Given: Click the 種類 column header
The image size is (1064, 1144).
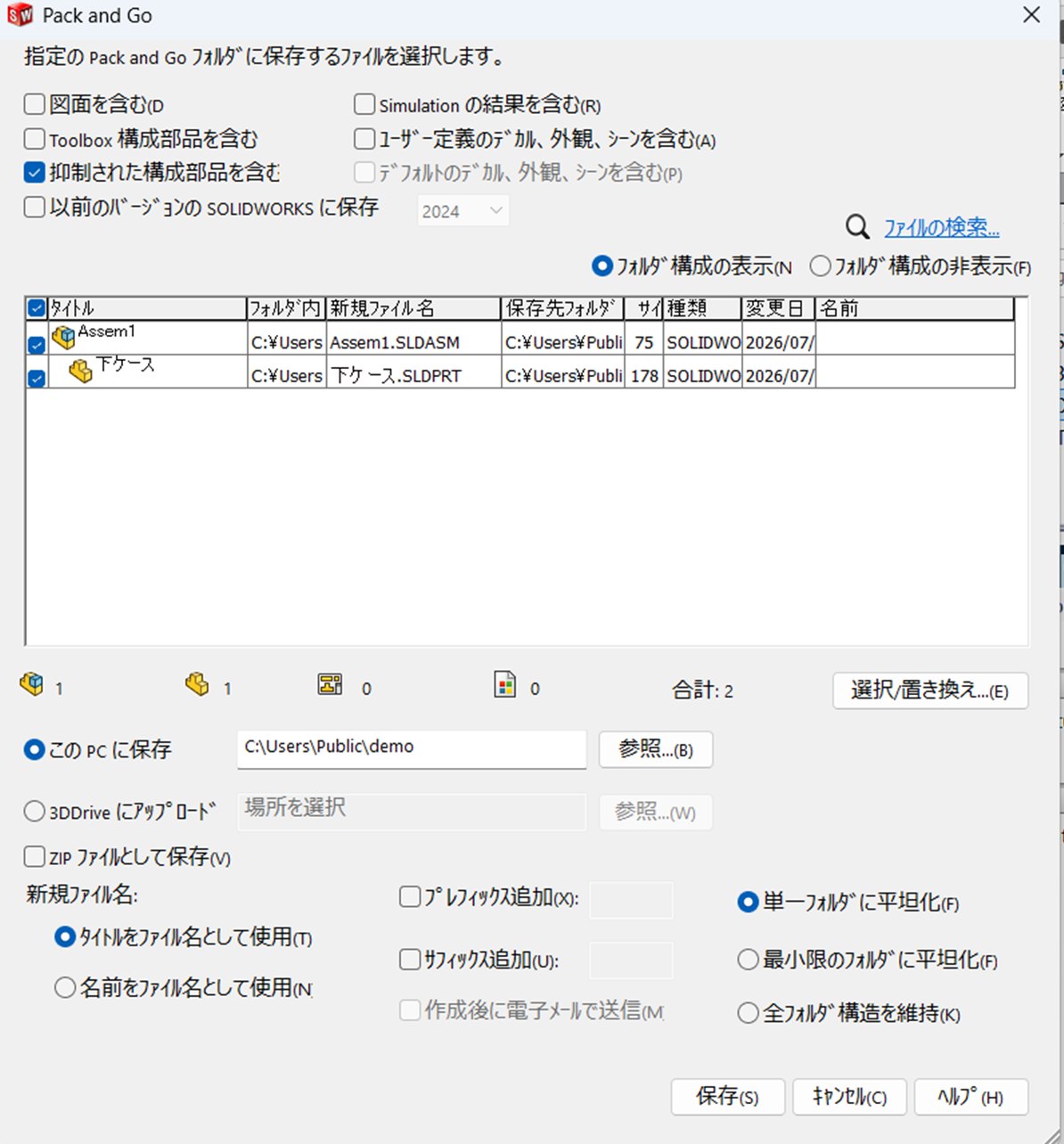Looking at the screenshot, I should [702, 308].
